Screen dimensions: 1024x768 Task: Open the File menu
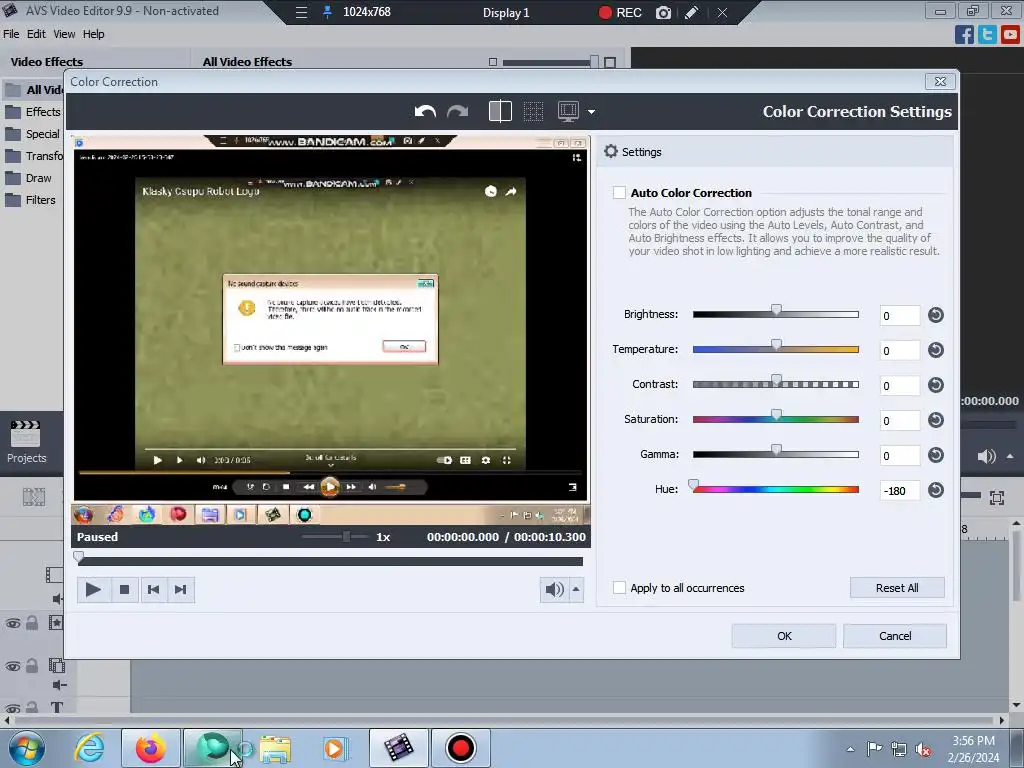(x=11, y=34)
